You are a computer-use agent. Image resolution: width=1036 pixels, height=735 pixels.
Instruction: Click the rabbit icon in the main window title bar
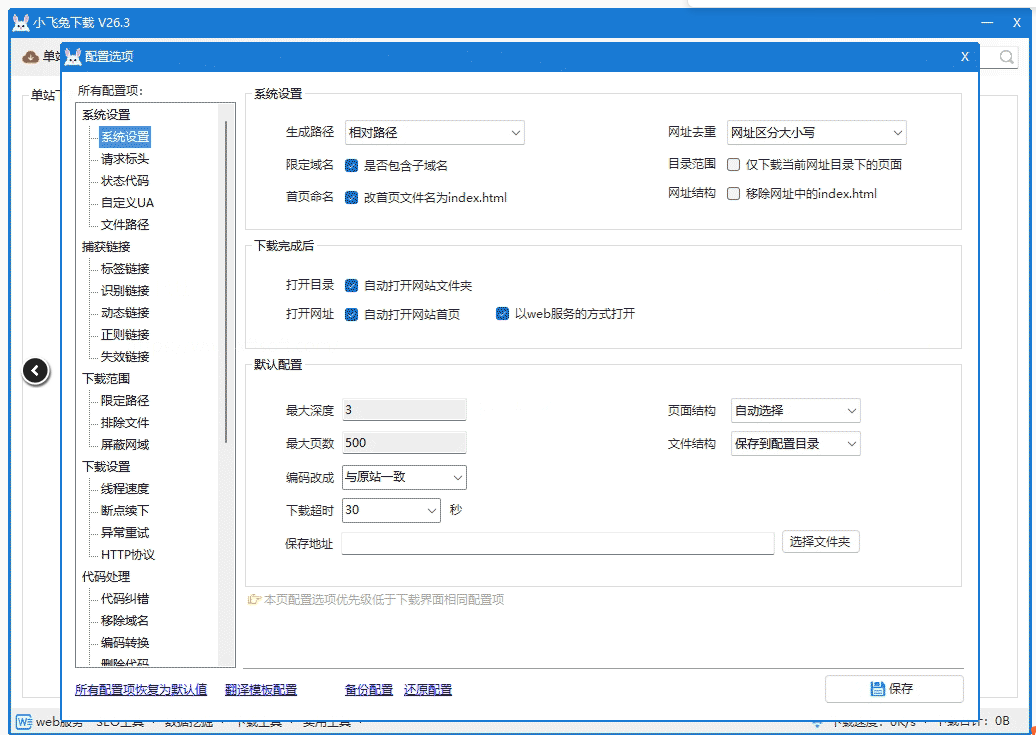pos(19,22)
